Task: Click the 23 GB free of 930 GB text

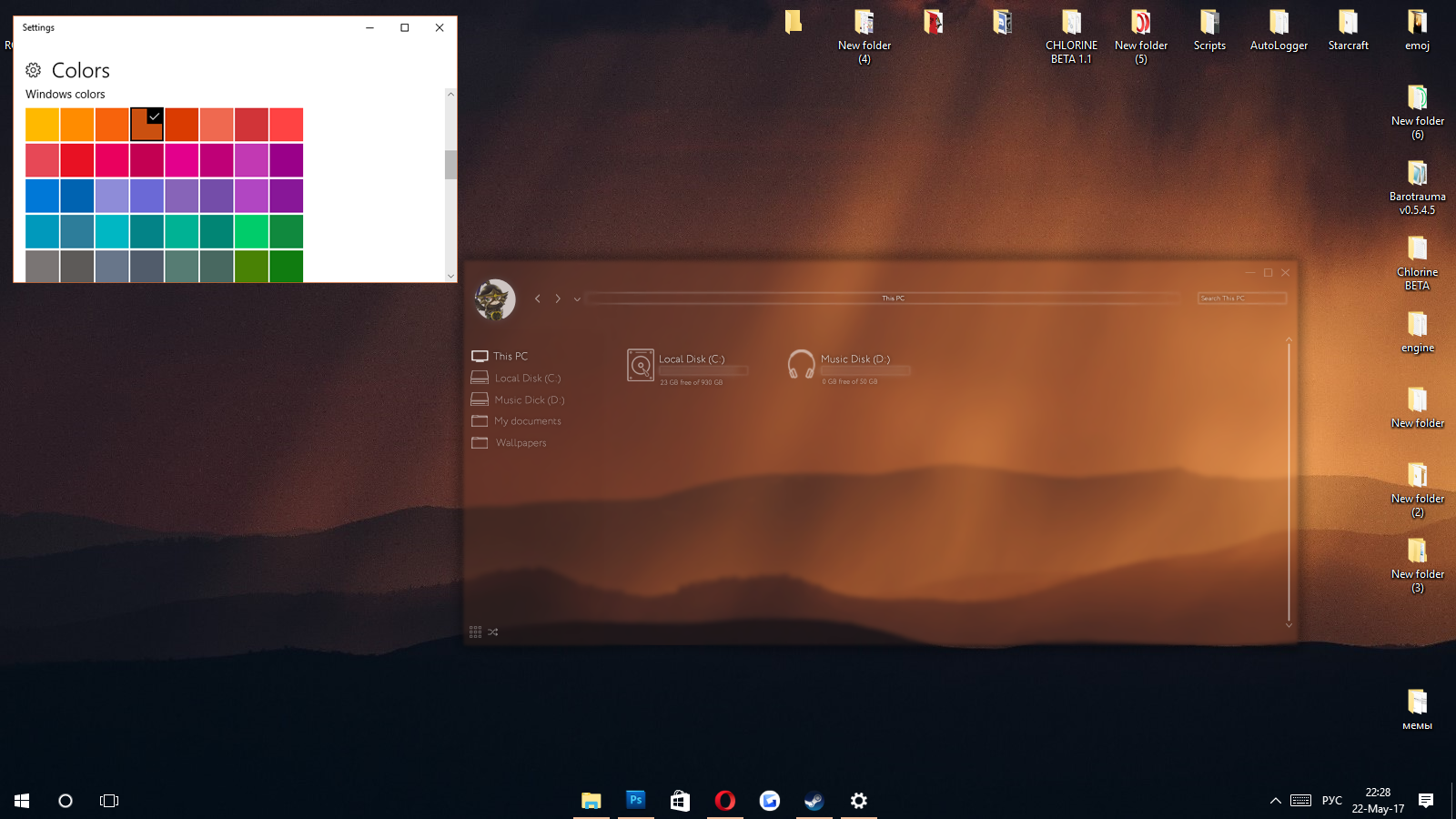Action: [x=692, y=382]
